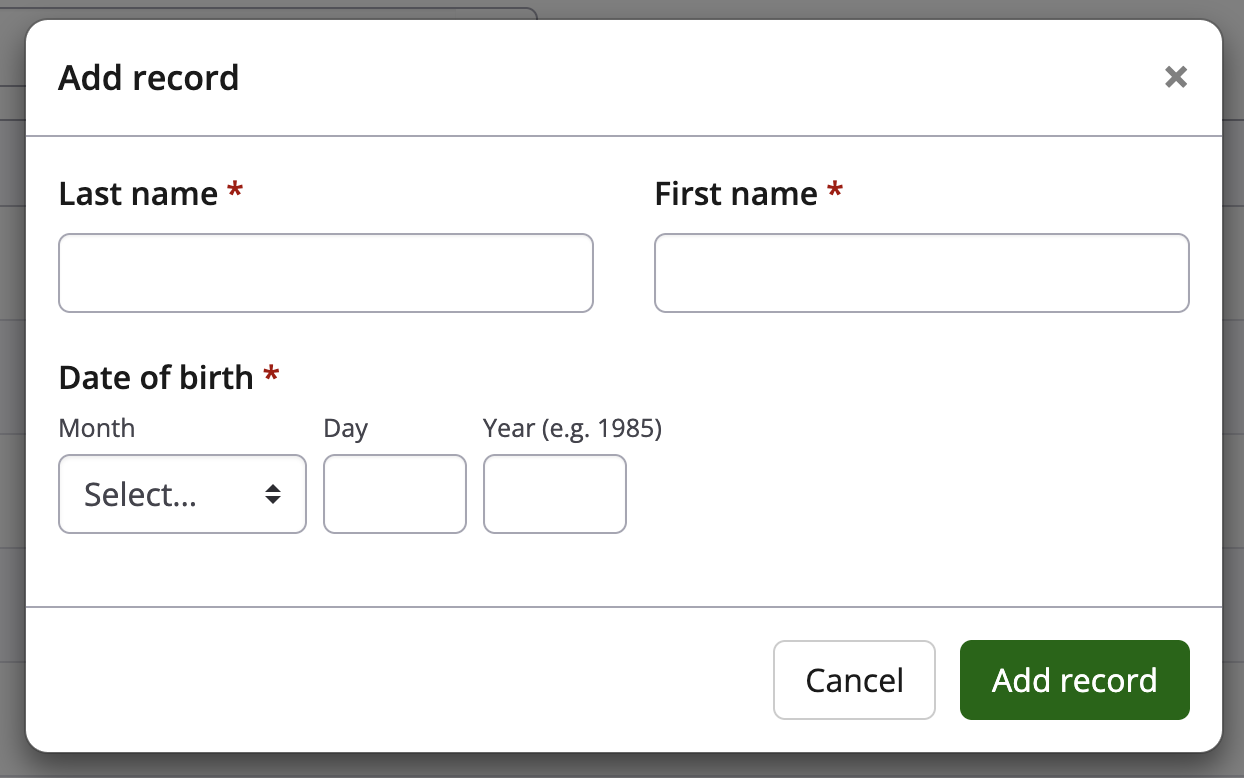The height and width of the screenshot is (778, 1244).
Task: Click the up-down arrows in Month select
Action: coord(272,494)
